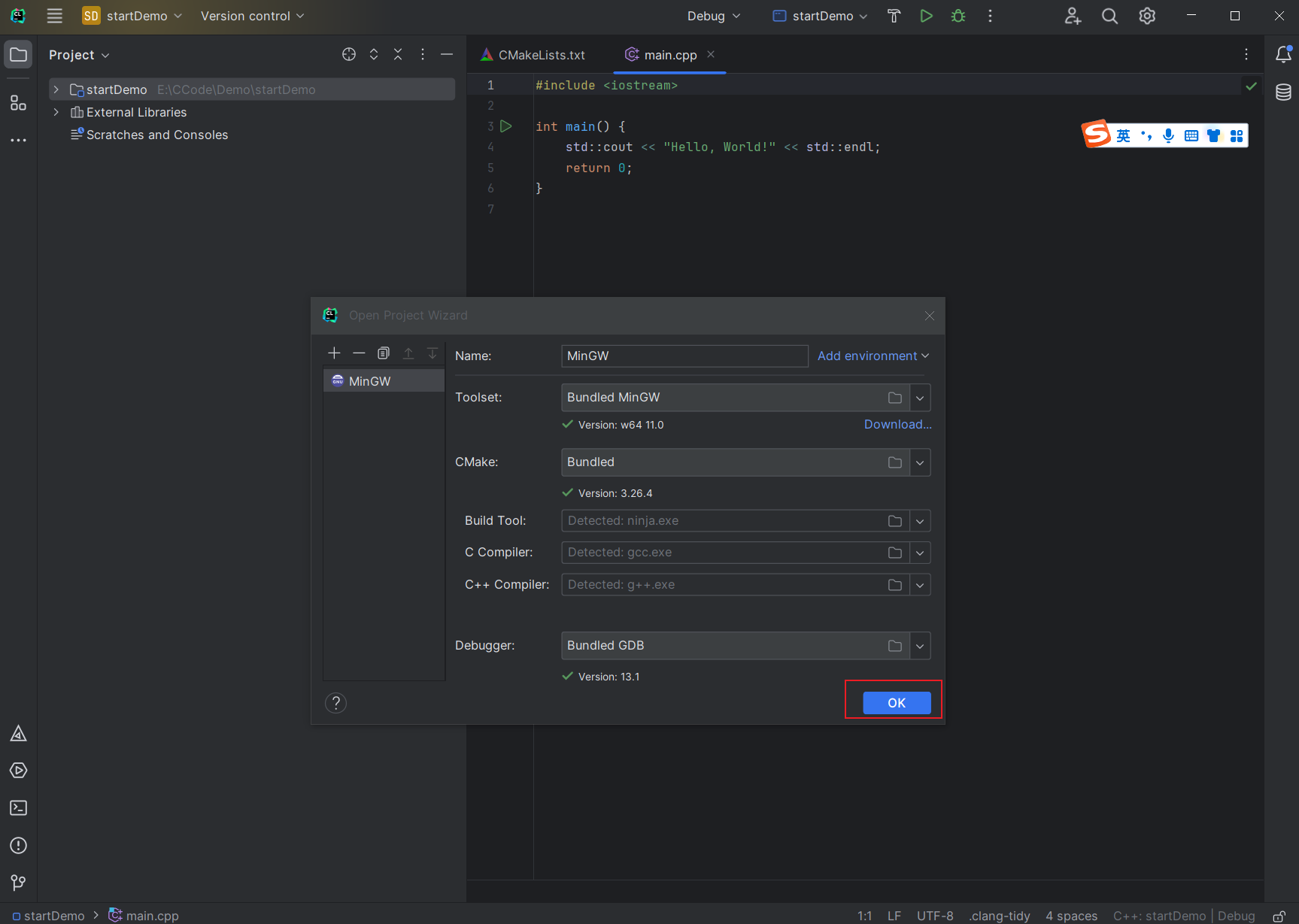This screenshot has width=1299, height=924.
Task: Click Download... link for toolset
Action: pyautogui.click(x=897, y=424)
